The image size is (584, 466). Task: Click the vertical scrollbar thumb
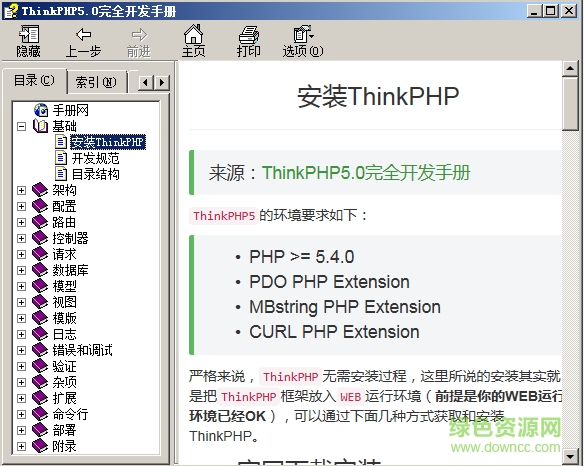point(570,104)
